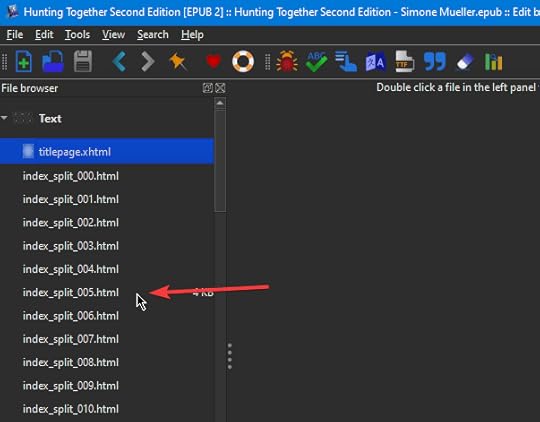Click the Create checkpoint pin icon

click(178, 62)
